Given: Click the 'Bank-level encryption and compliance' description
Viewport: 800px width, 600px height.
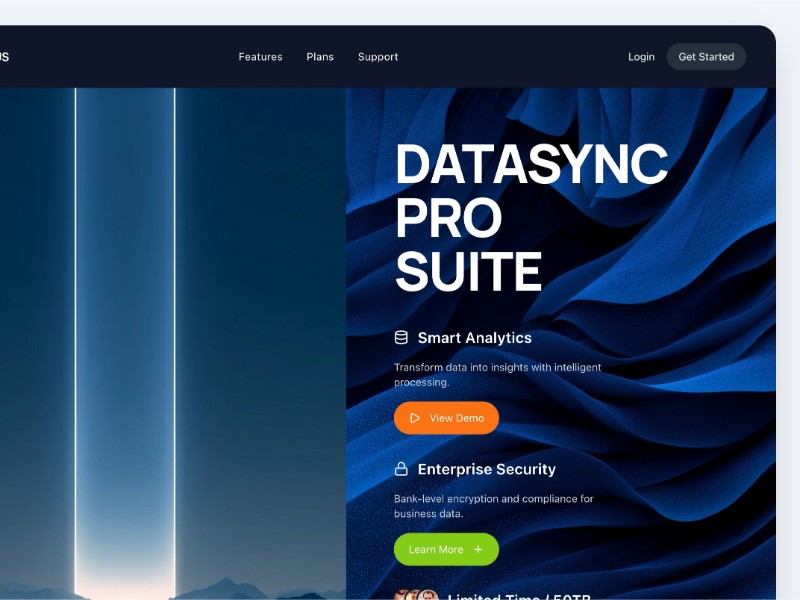Looking at the screenshot, I should pos(494,506).
